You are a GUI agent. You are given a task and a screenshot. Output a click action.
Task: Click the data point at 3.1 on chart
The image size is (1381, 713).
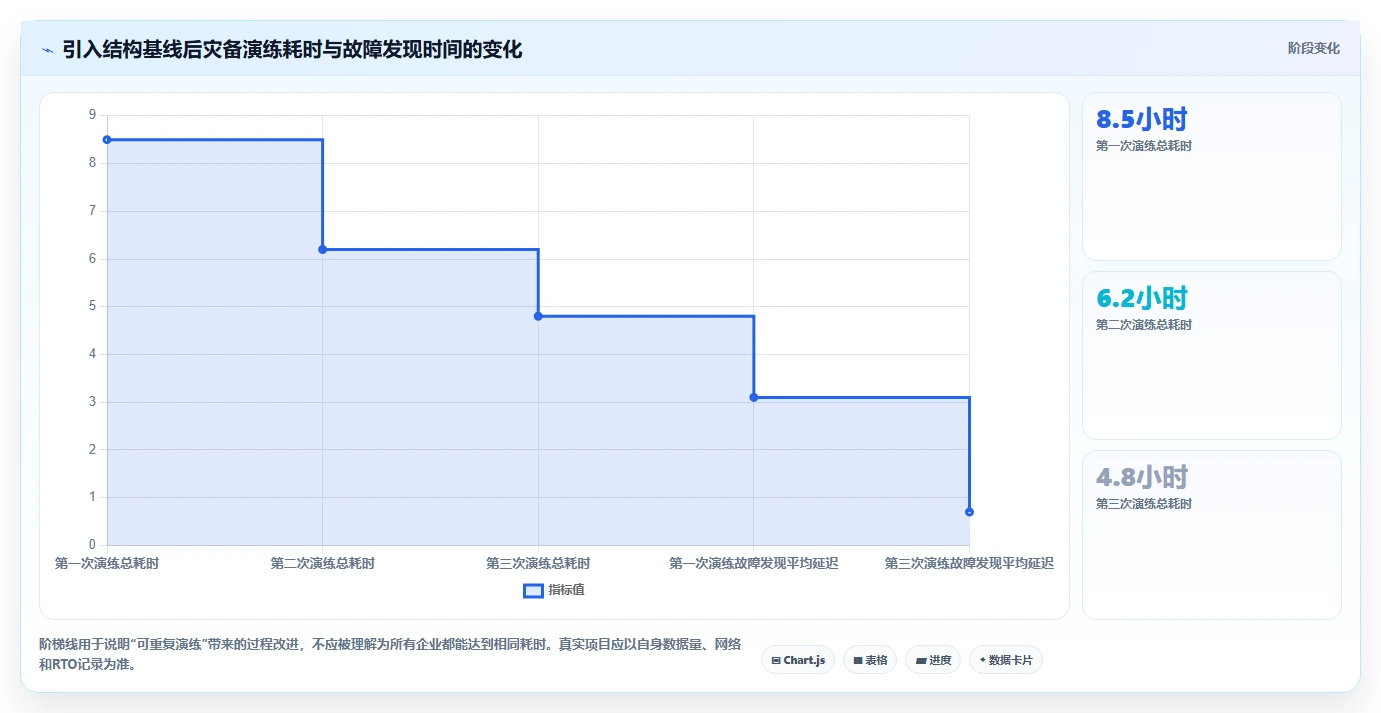(x=754, y=397)
